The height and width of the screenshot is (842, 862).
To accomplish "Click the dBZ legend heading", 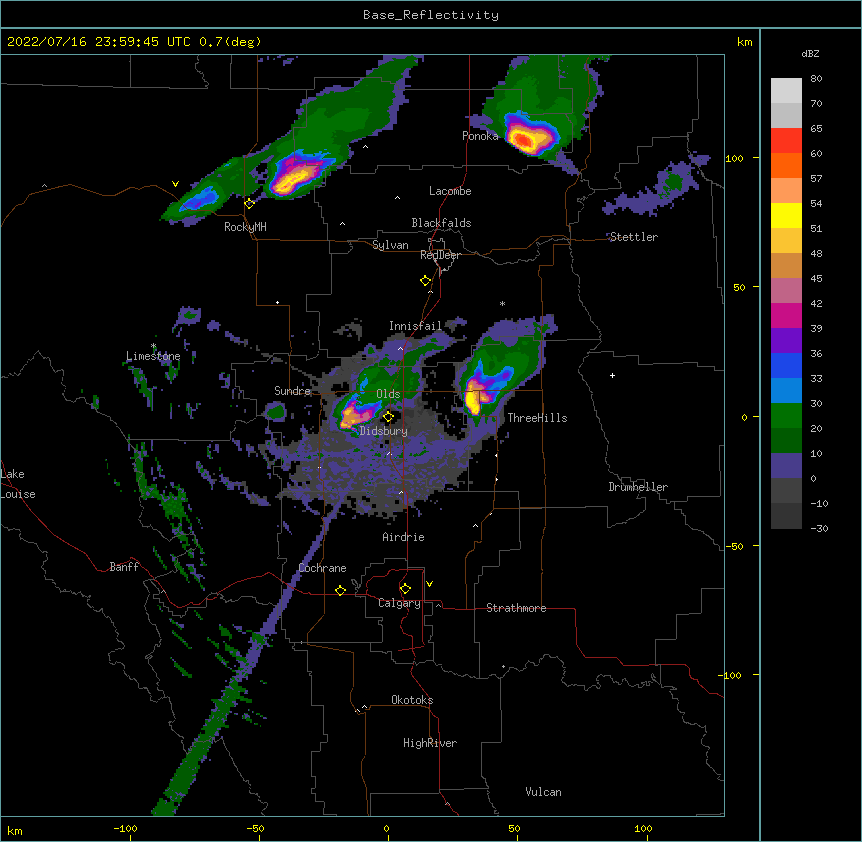I will [810, 53].
